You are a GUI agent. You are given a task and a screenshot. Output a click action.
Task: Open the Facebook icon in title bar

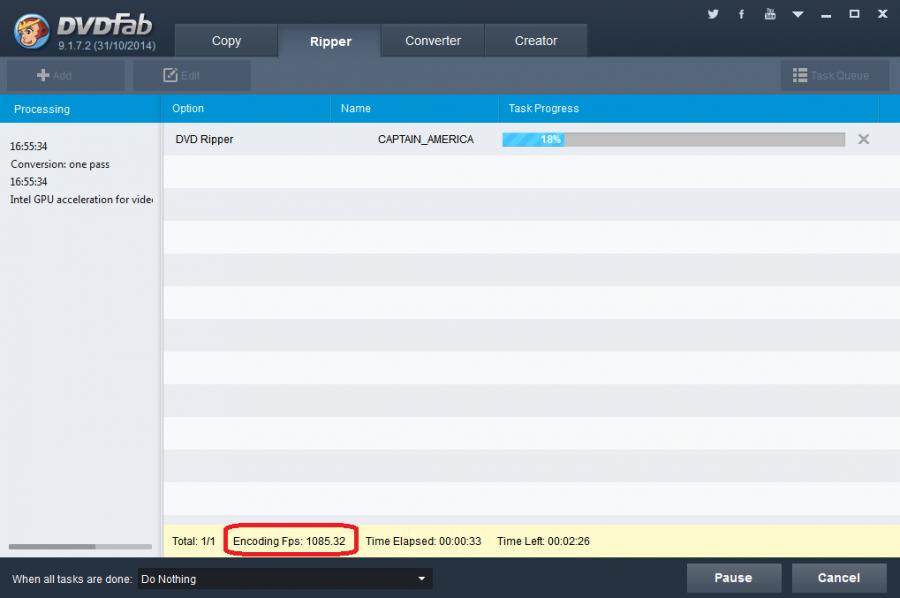pyautogui.click(x=741, y=14)
